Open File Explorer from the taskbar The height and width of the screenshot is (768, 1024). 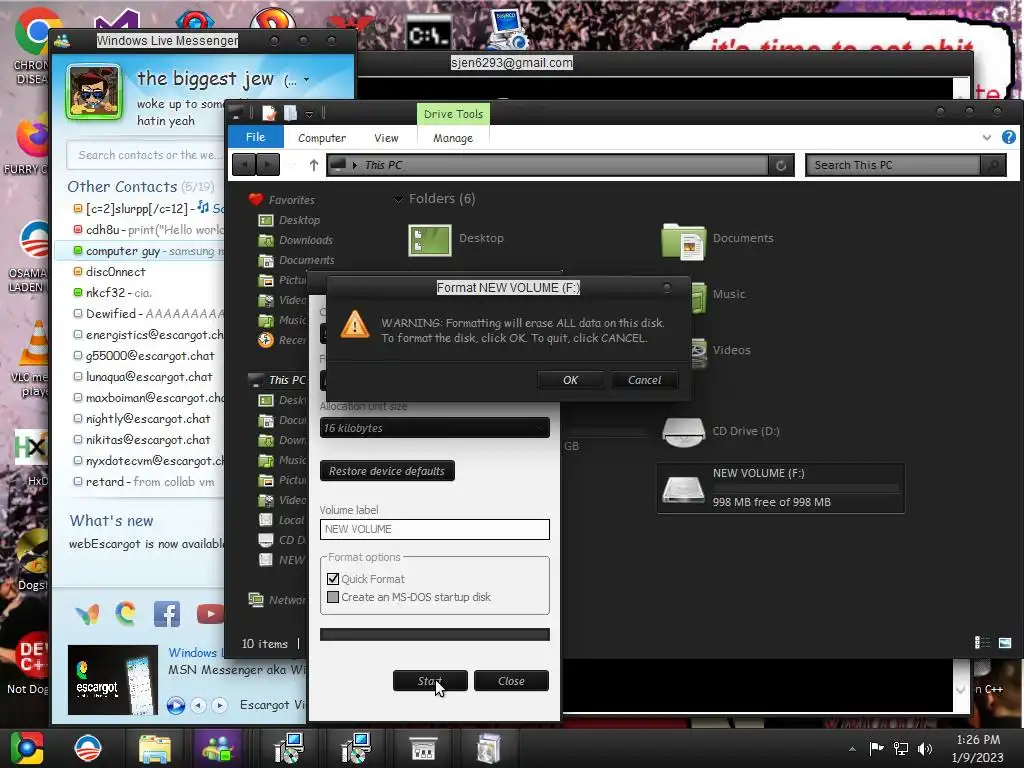(155, 748)
